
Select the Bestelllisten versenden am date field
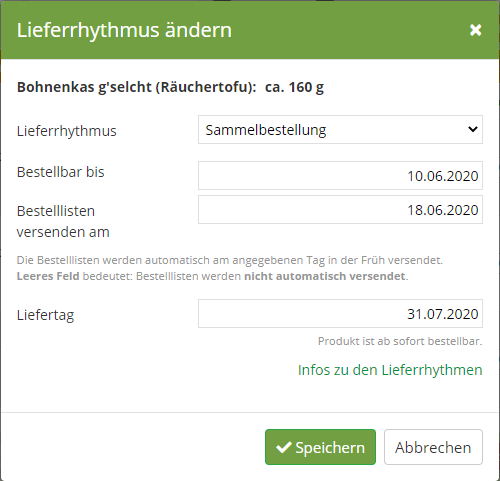340,209
